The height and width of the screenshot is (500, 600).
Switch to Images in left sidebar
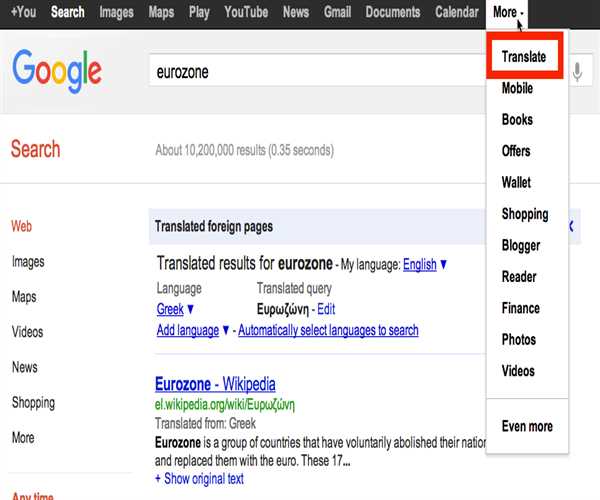tap(28, 262)
